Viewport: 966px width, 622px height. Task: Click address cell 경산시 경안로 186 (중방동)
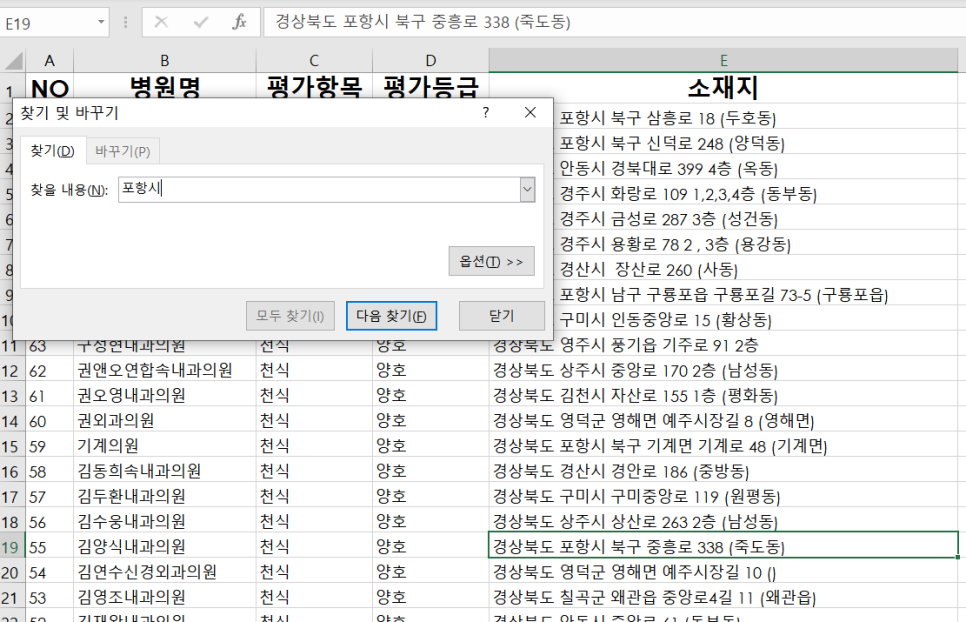[723, 472]
